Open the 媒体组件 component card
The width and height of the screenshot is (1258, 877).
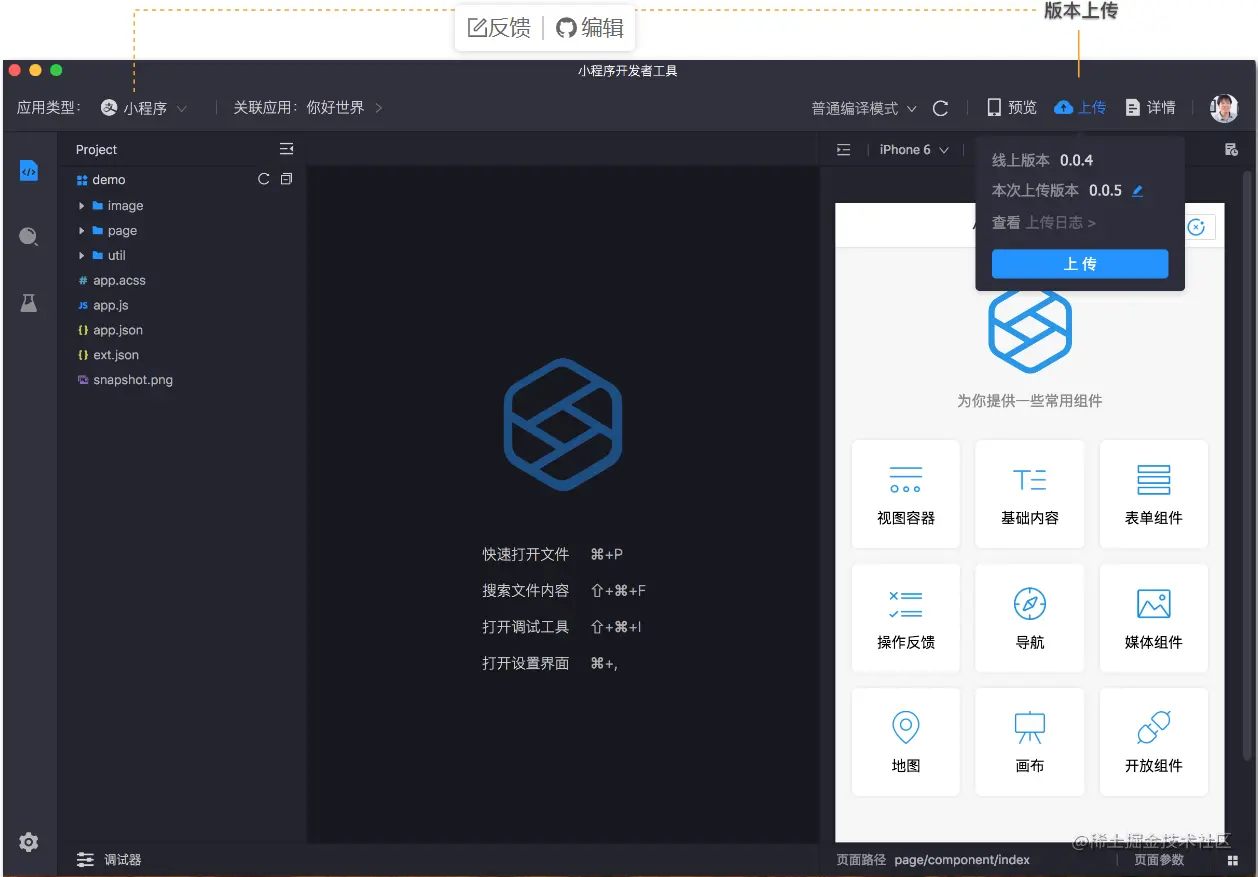(x=1154, y=618)
